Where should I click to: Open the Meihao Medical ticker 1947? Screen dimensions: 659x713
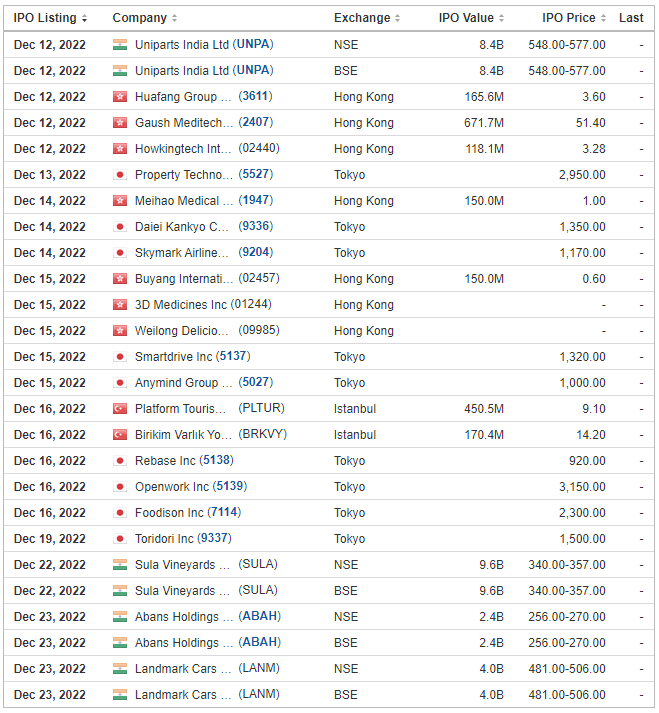256,200
